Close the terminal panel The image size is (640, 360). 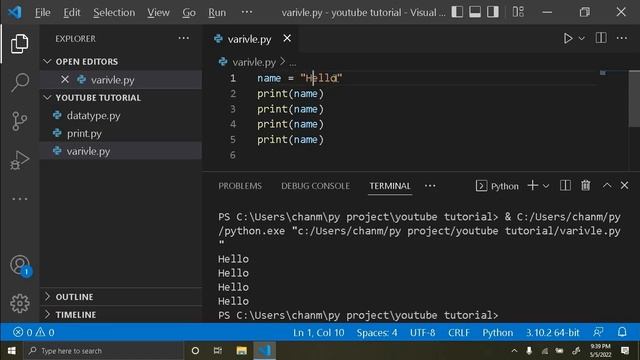click(x=624, y=185)
